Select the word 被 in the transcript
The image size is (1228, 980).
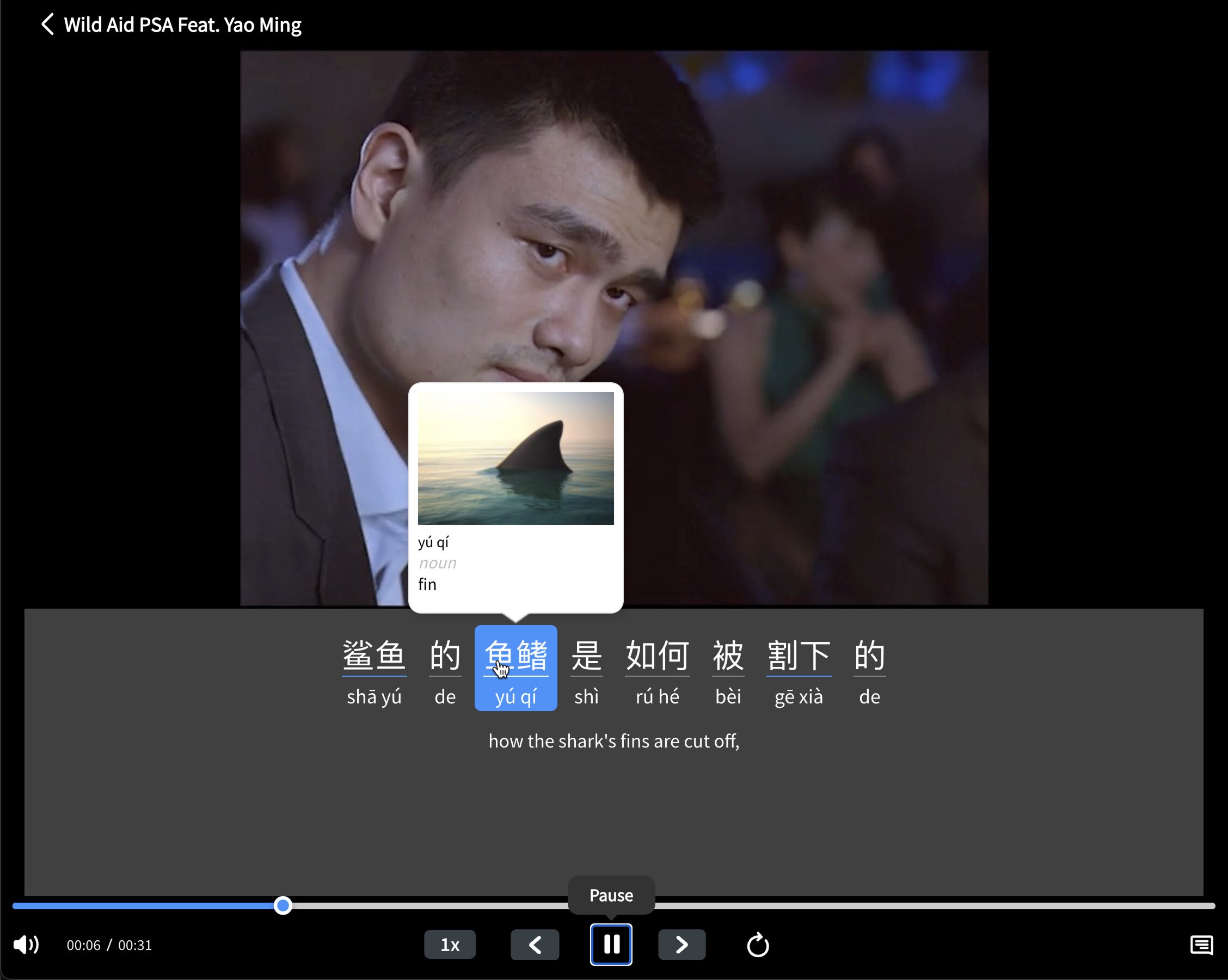point(728,657)
